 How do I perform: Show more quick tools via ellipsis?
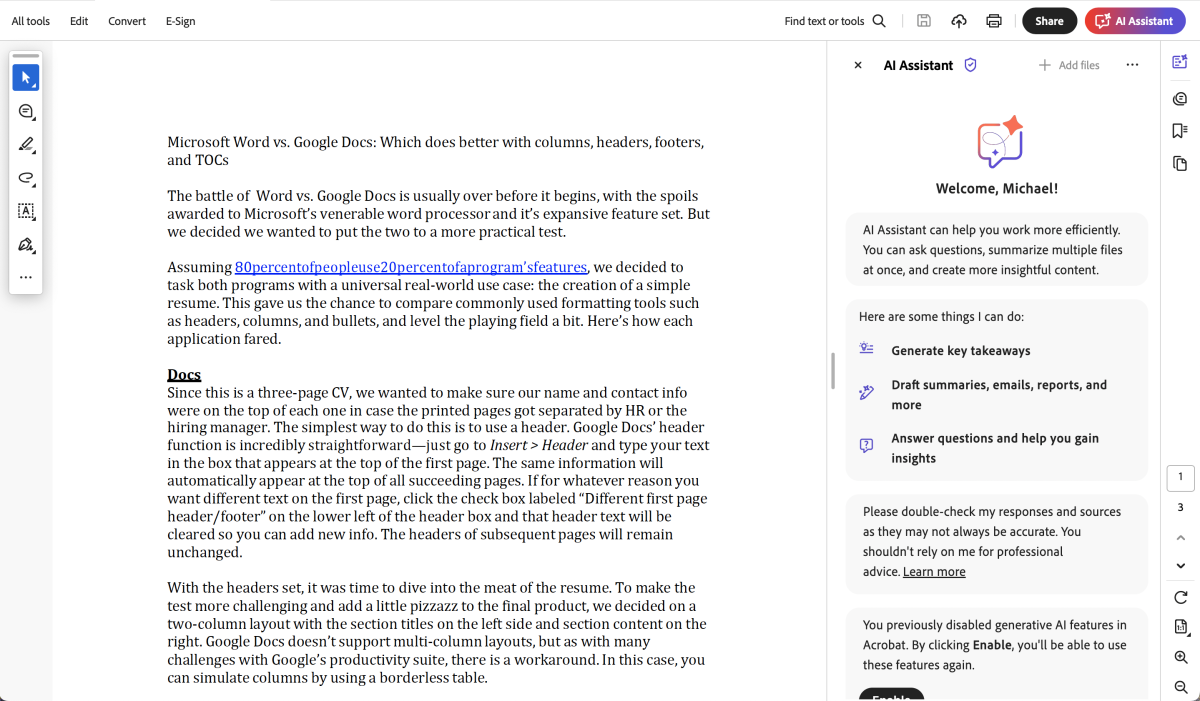26,277
